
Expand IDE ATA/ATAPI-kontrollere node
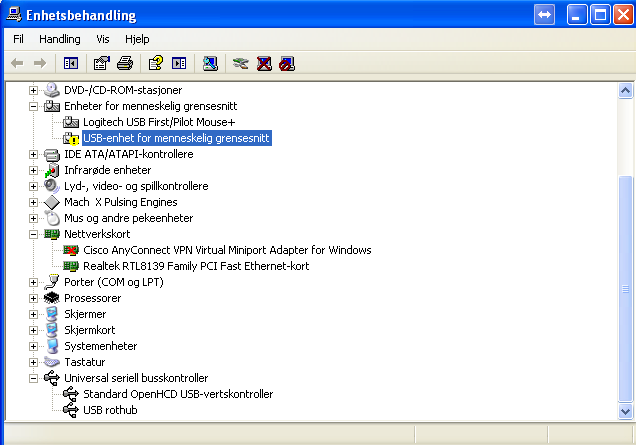[33, 155]
